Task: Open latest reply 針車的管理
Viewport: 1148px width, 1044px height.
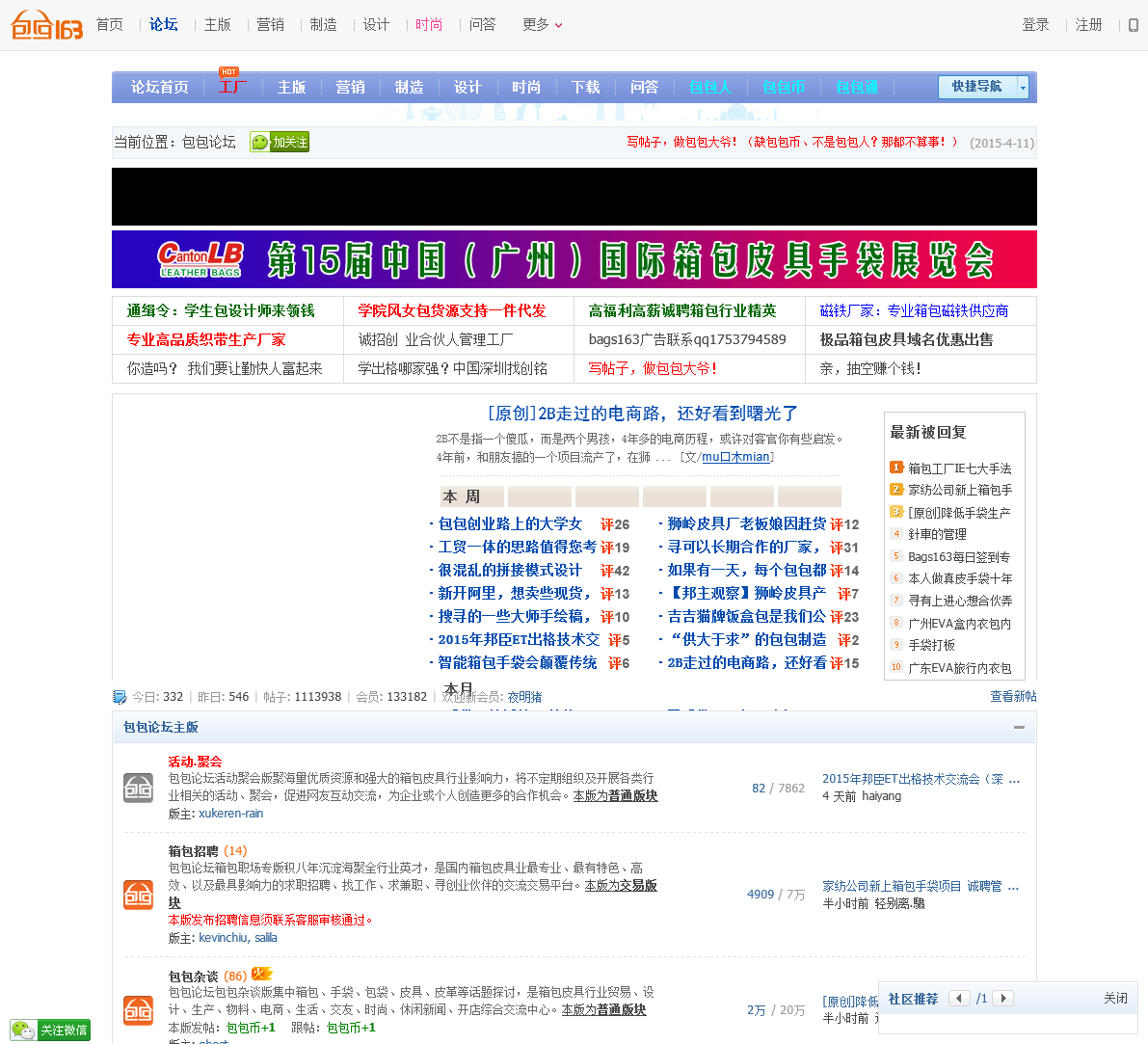Action: [937, 534]
